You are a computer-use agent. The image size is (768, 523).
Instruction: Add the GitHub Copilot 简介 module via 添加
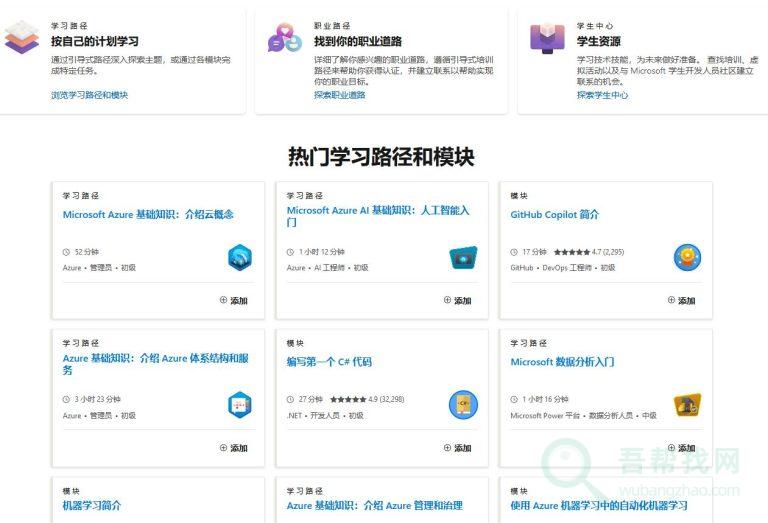(681, 300)
